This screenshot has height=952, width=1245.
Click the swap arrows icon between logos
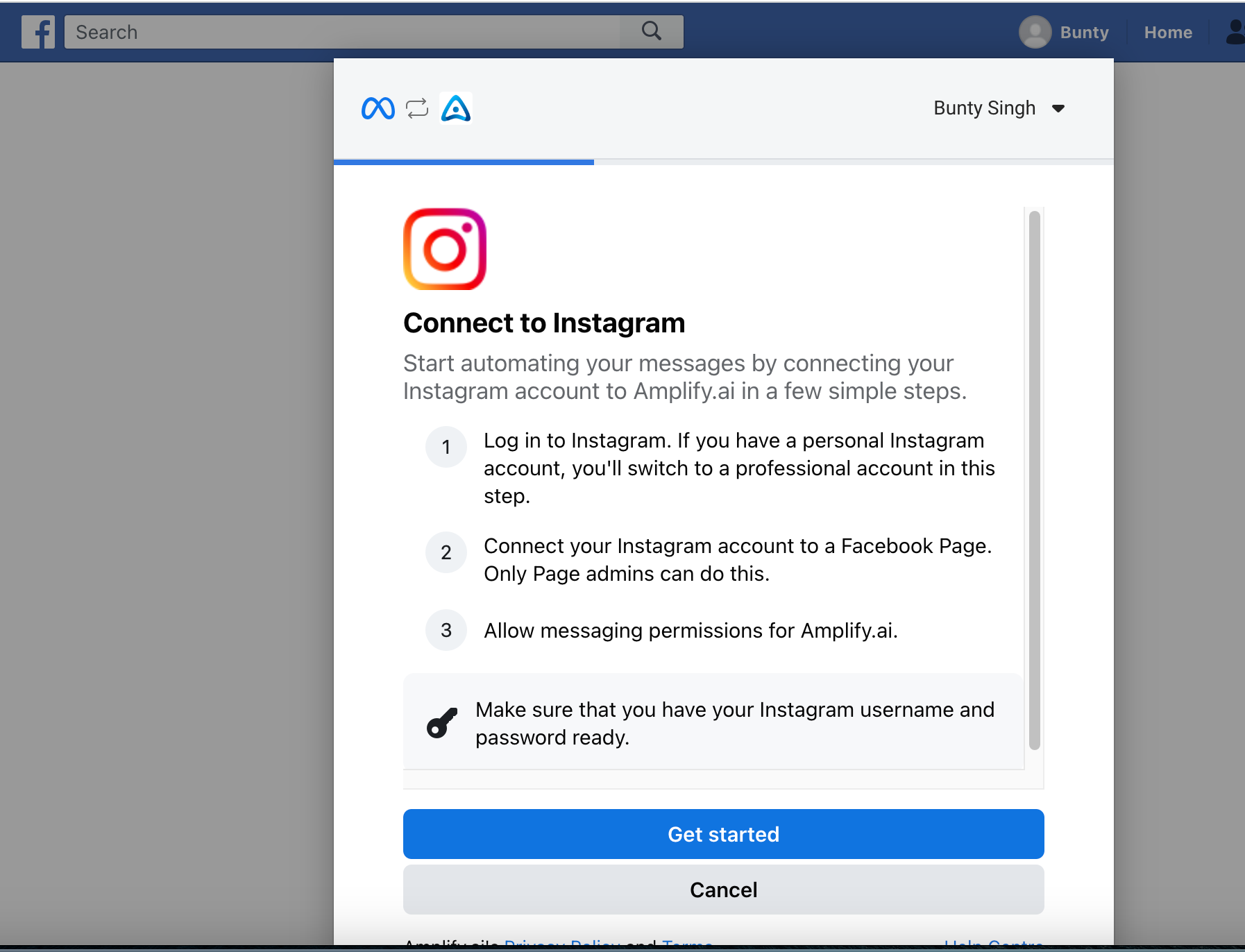[417, 108]
